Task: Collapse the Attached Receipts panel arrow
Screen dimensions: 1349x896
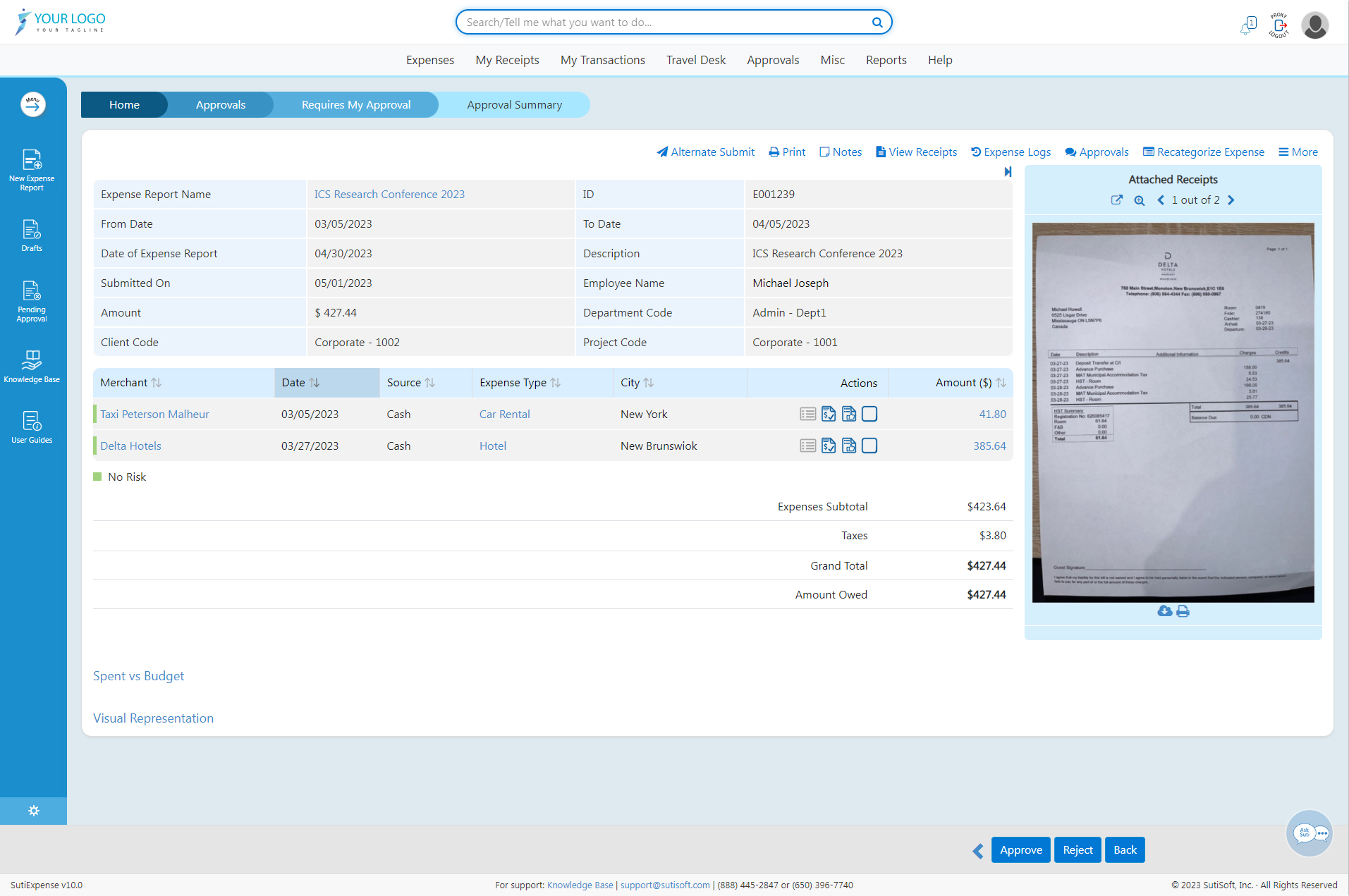Action: (1008, 171)
